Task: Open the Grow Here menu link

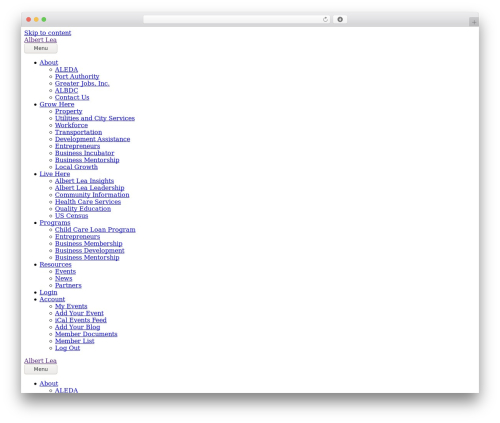Action: pos(57,104)
